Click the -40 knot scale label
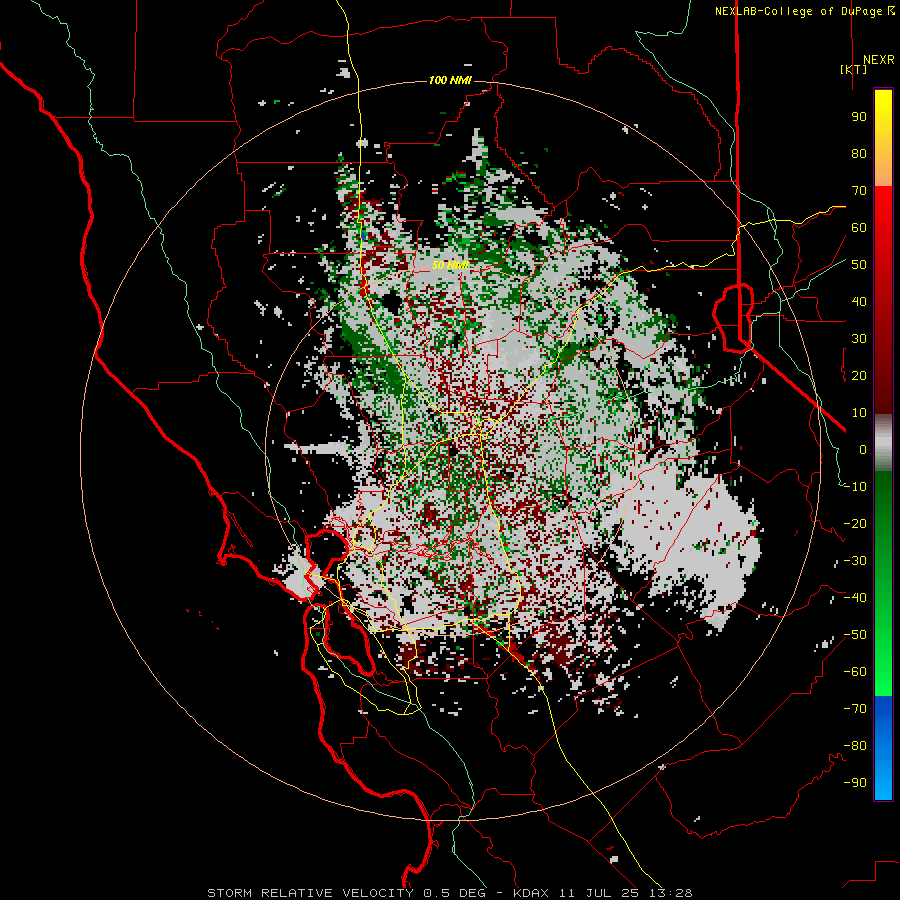 click(855, 598)
